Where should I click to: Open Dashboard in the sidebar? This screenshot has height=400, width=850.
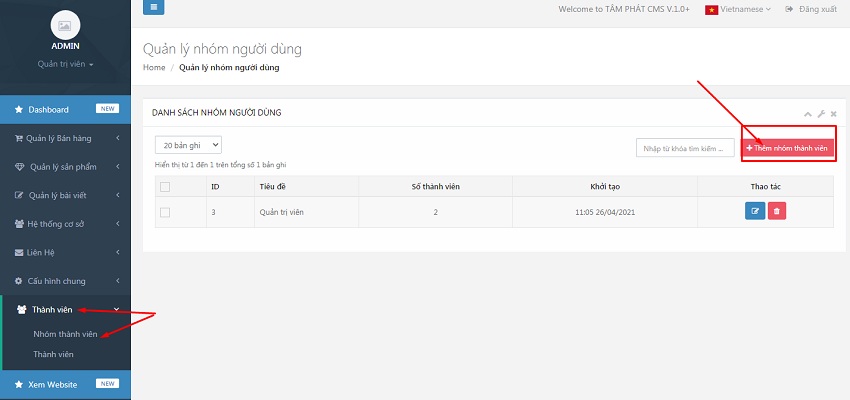click(x=49, y=109)
